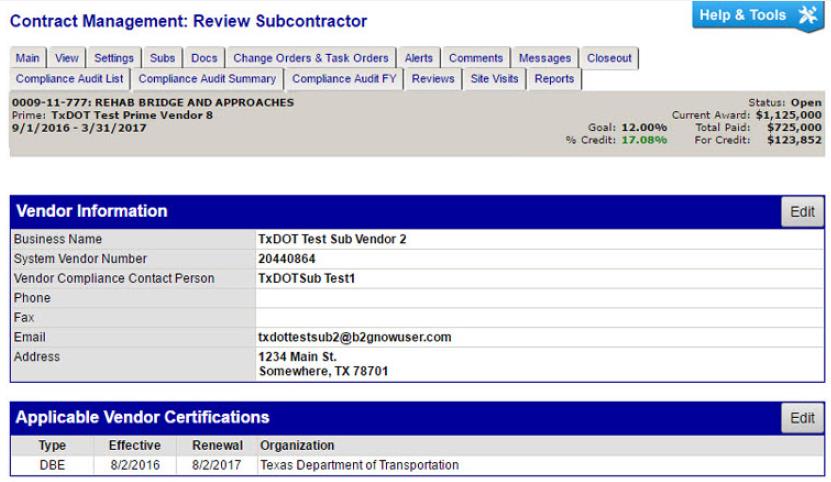
Task: Show the Reviews tab
Action: click(433, 79)
